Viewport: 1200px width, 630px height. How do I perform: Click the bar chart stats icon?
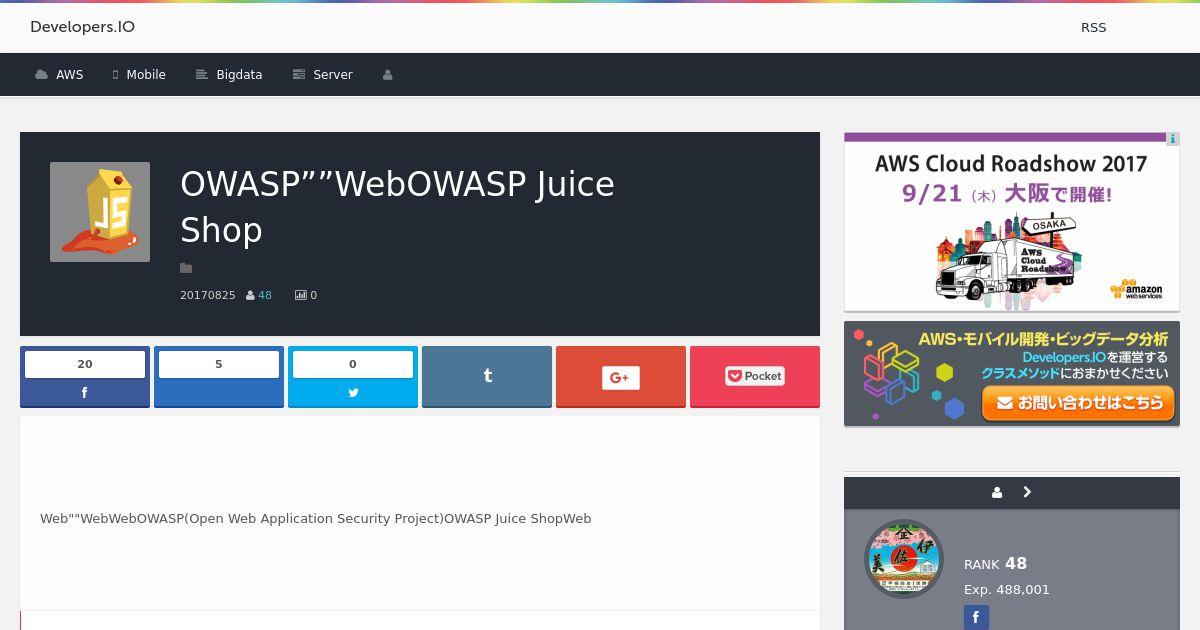click(x=300, y=295)
